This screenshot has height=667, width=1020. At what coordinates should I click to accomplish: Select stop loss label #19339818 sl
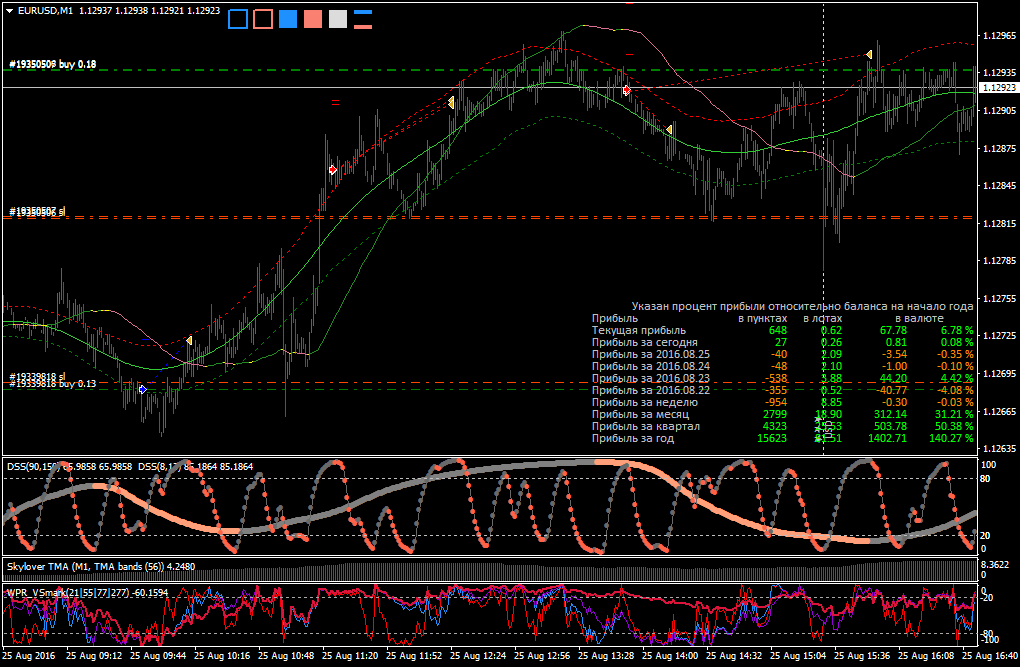point(37,377)
